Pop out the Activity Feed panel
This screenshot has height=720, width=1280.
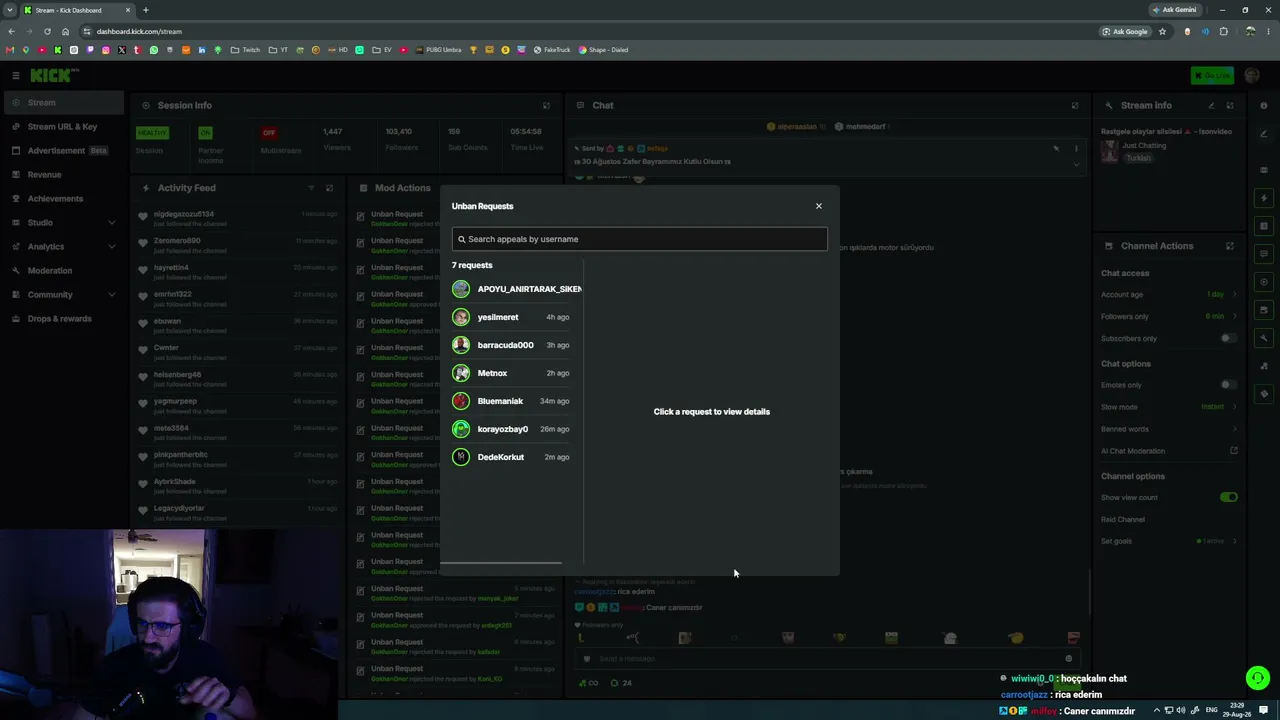coord(329,188)
